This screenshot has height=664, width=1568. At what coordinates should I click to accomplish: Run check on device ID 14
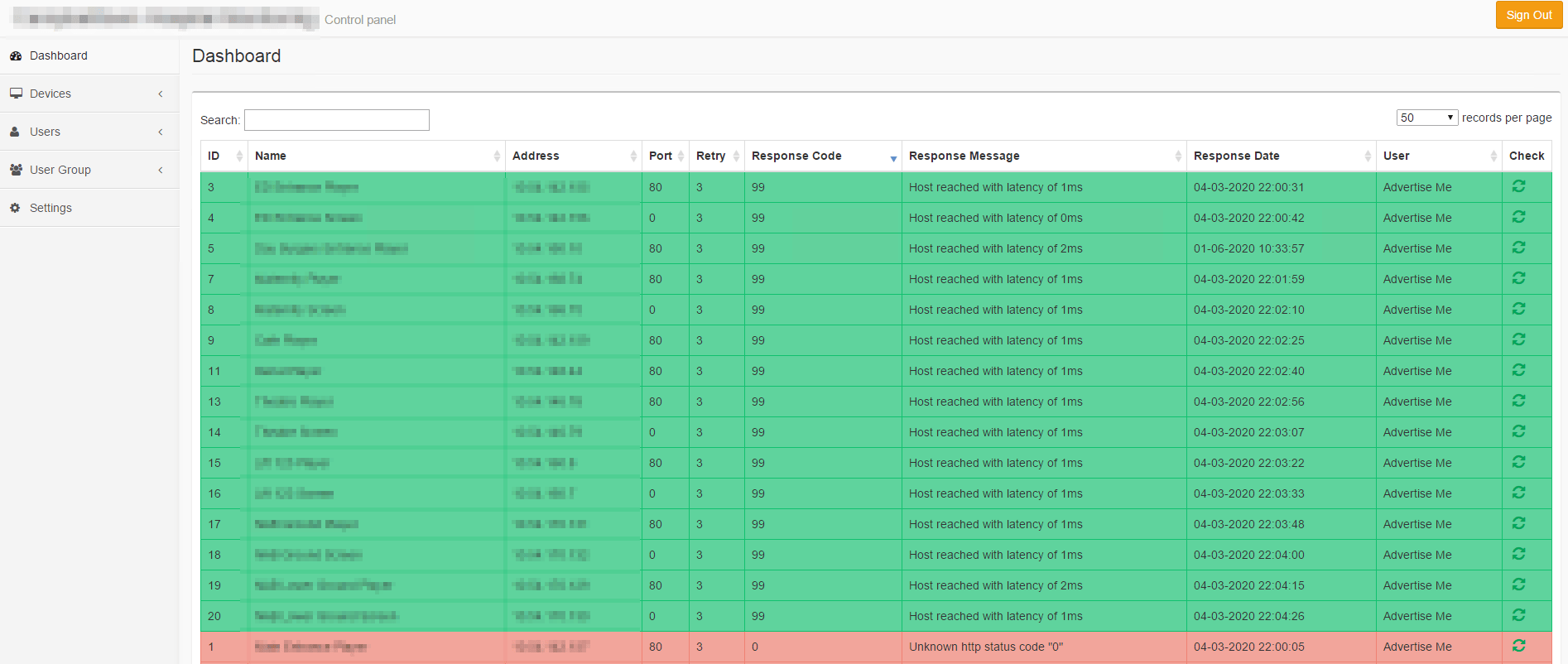pyautogui.click(x=1518, y=431)
